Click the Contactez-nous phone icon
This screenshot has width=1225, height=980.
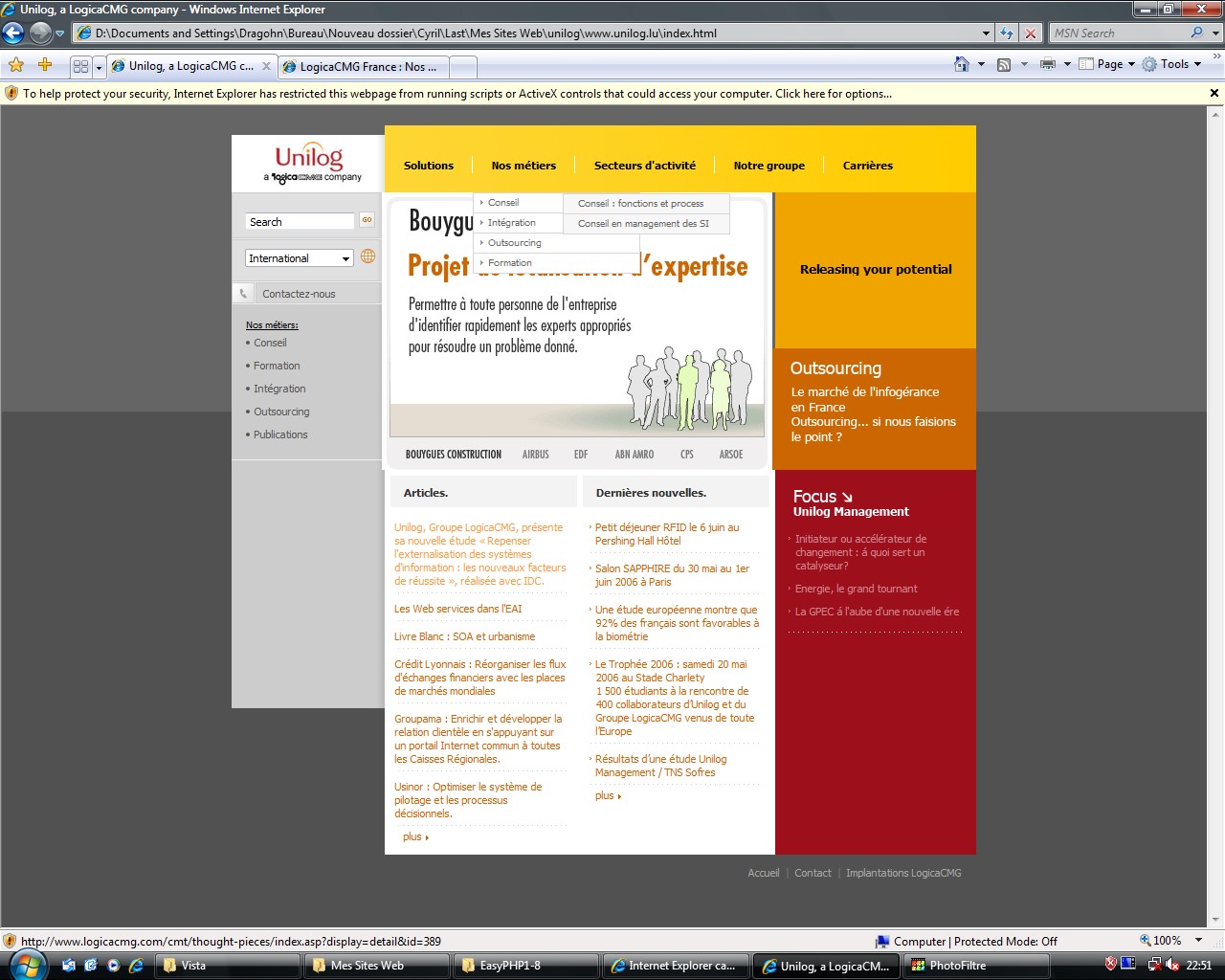pos(243,294)
